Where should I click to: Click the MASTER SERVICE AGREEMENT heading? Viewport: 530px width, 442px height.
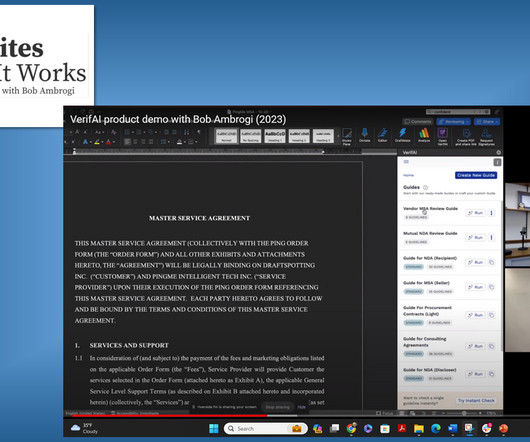coord(199,218)
